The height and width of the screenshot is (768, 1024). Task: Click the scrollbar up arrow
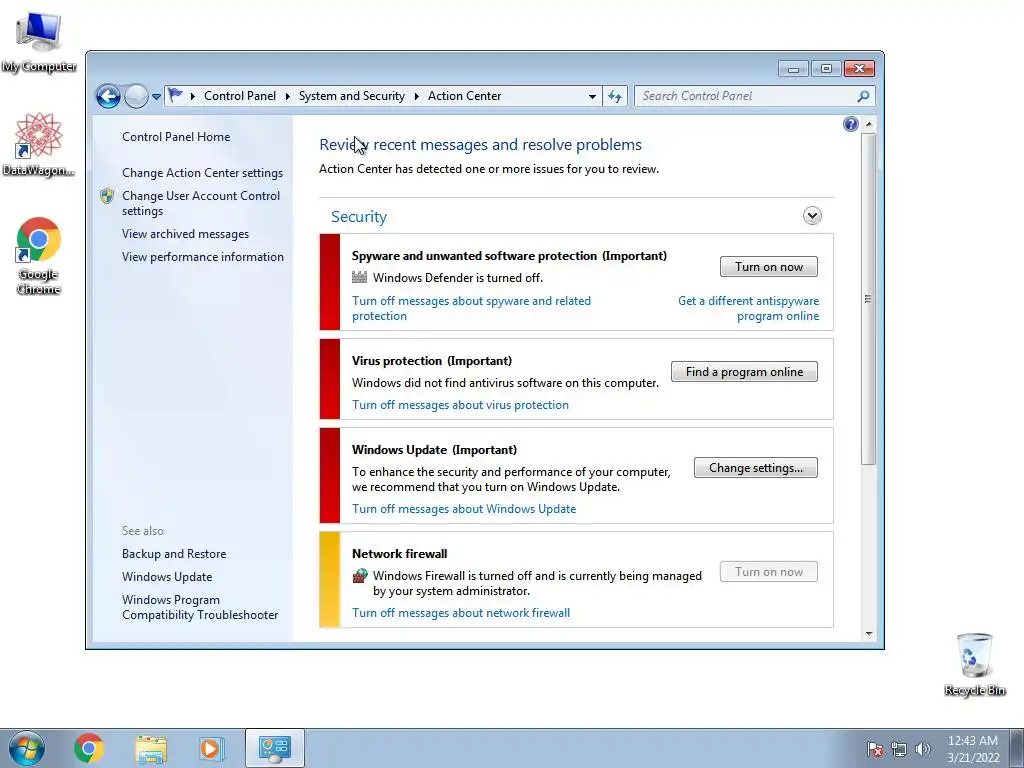(869, 124)
